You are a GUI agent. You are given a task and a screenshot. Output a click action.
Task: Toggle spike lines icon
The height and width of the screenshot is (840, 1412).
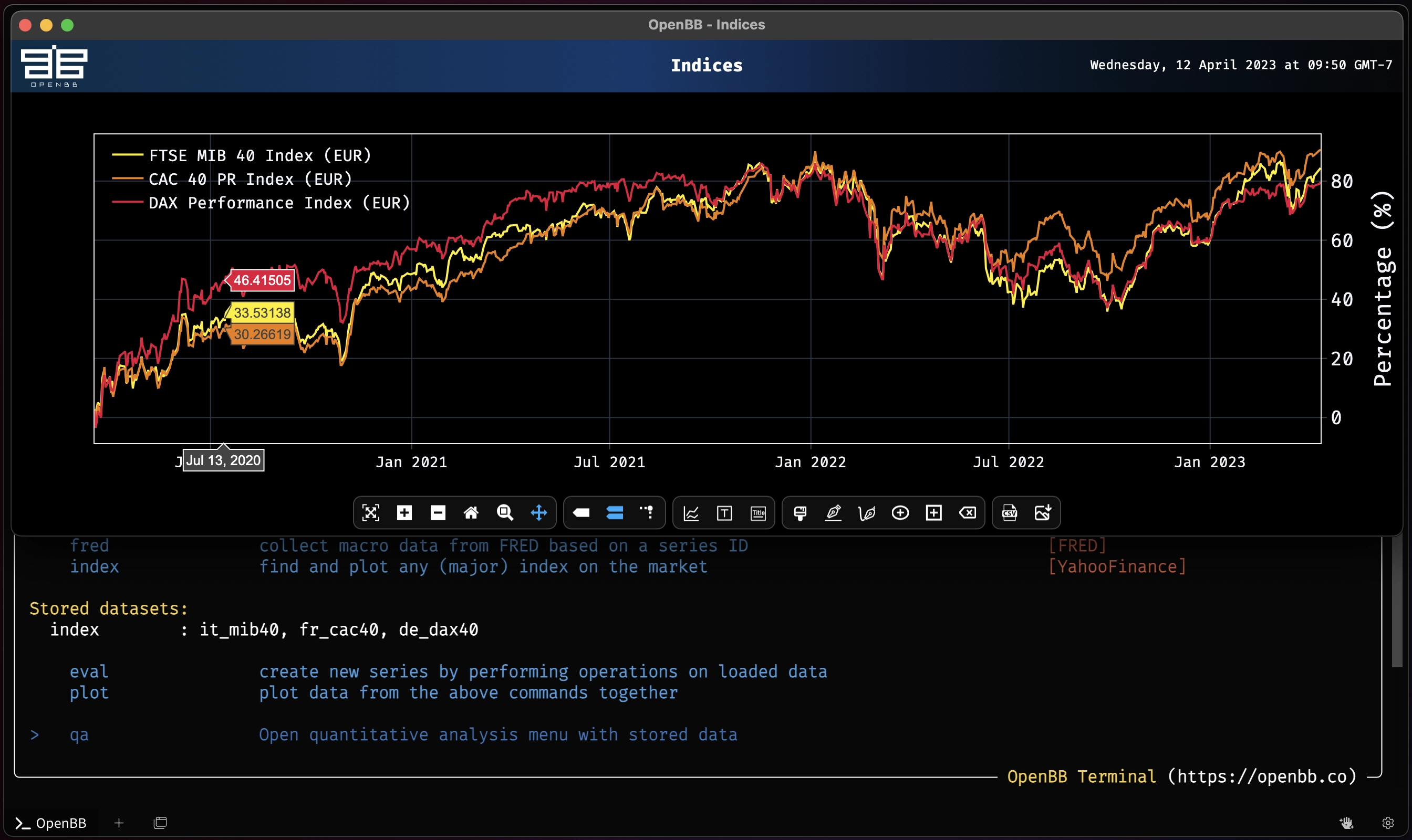pos(647,513)
